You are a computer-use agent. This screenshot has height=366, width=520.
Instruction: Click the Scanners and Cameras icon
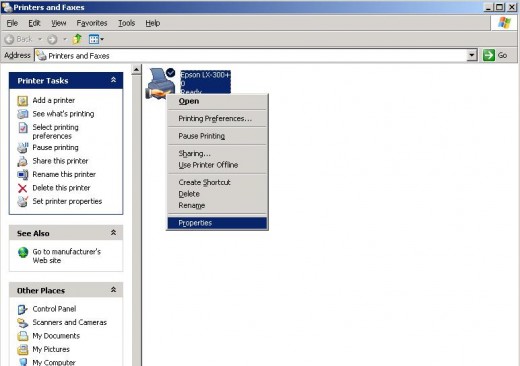coord(23,323)
